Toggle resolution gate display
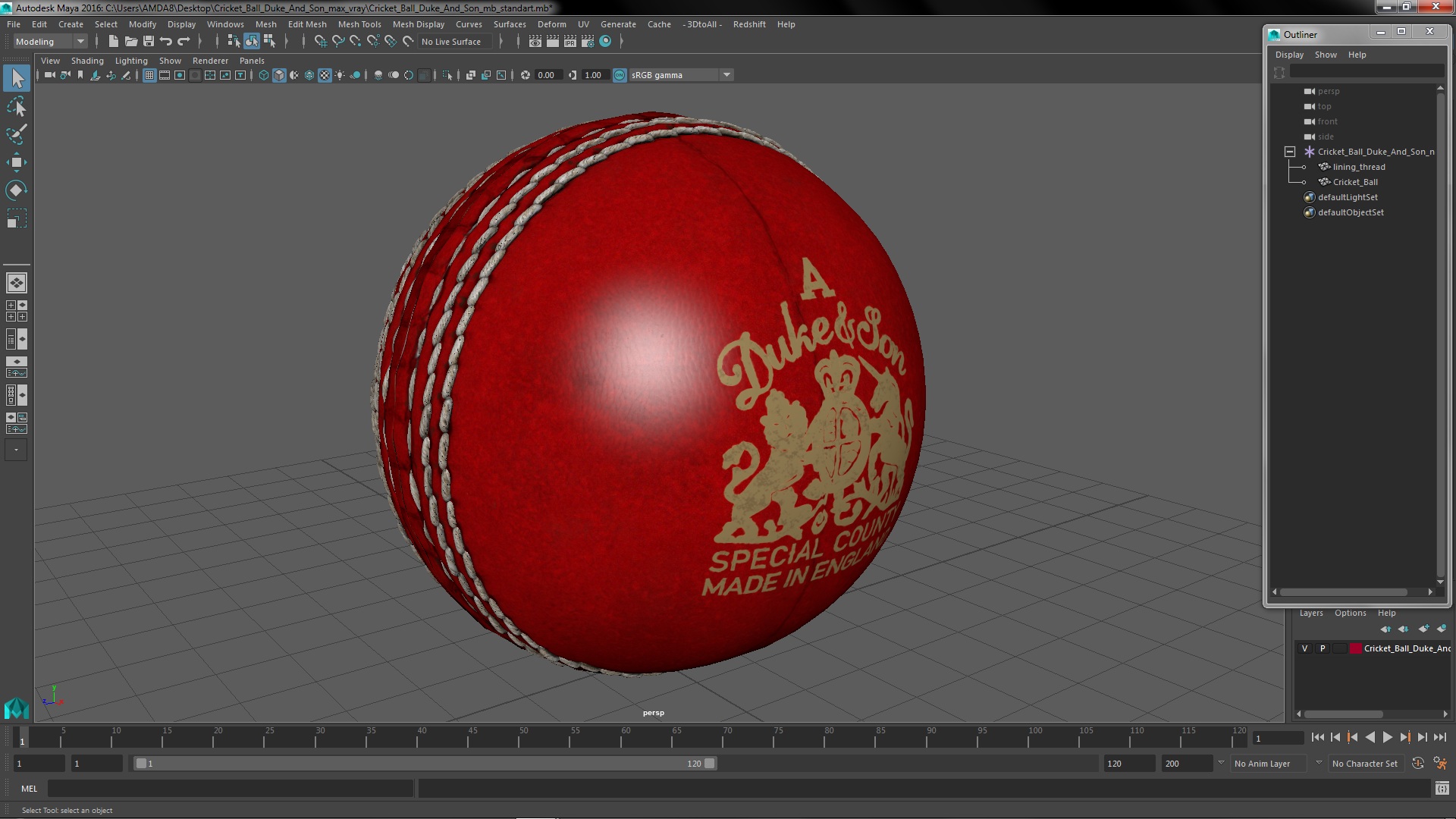1456x819 pixels. click(x=180, y=75)
